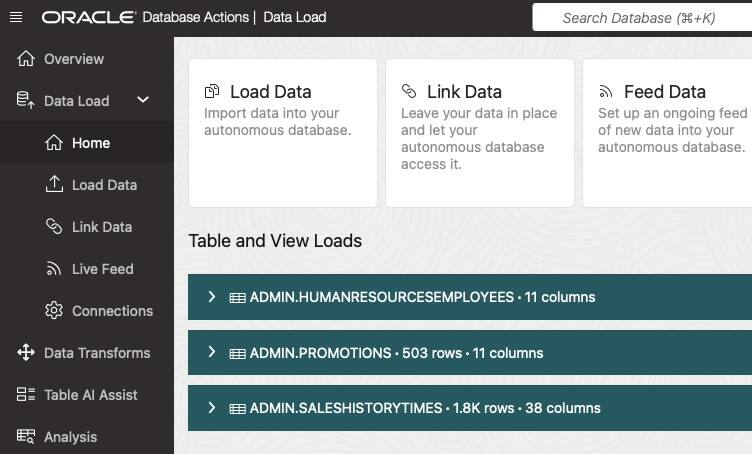Expand the ADMIN.PROMOTIONS load entry
The width and height of the screenshot is (752, 454).
coord(212,352)
